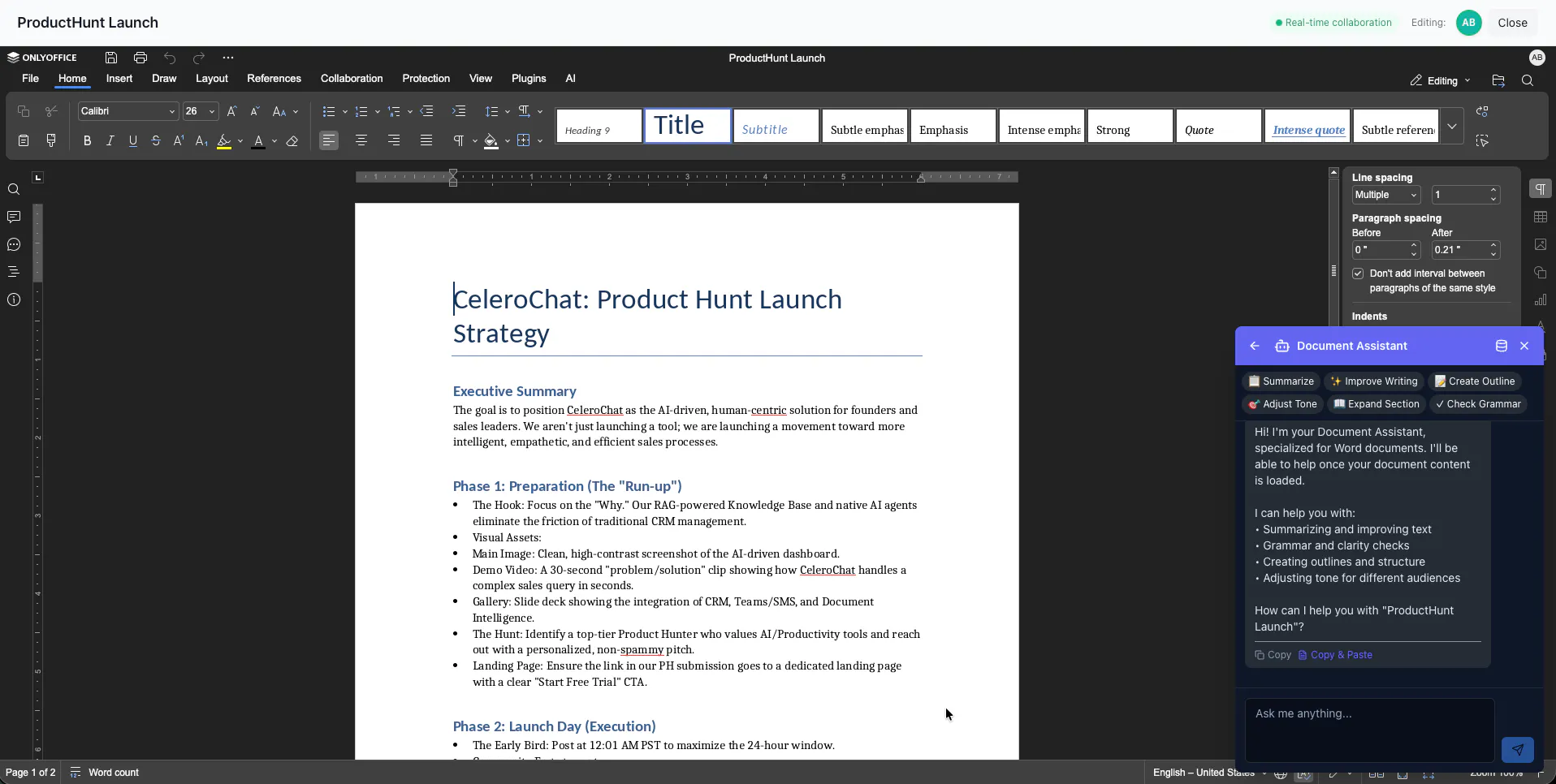Image resolution: width=1556 pixels, height=784 pixels.
Task: Toggle Underline formatting
Action: pos(133,140)
